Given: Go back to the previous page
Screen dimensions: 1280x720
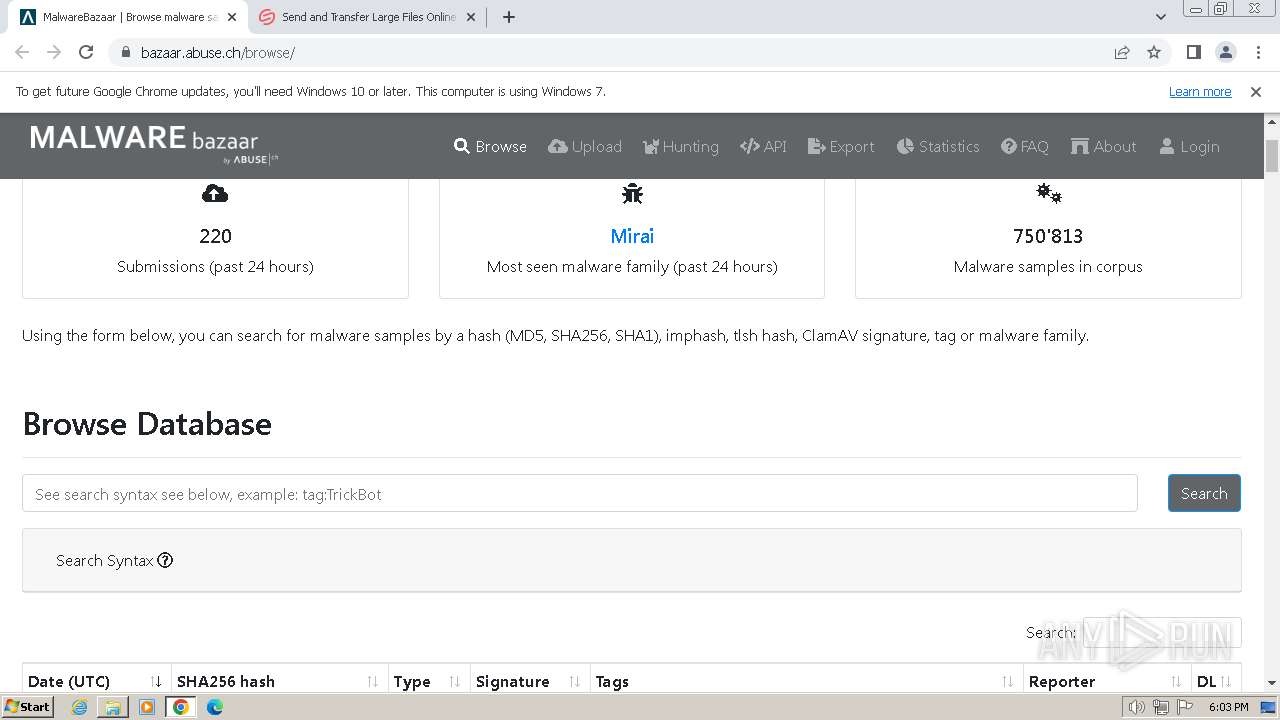Looking at the screenshot, I should point(22,52).
